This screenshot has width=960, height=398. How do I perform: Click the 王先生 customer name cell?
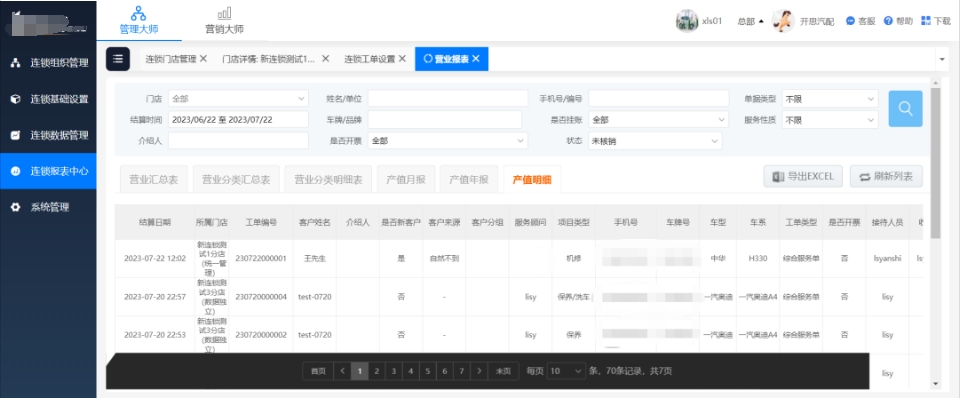(x=315, y=258)
